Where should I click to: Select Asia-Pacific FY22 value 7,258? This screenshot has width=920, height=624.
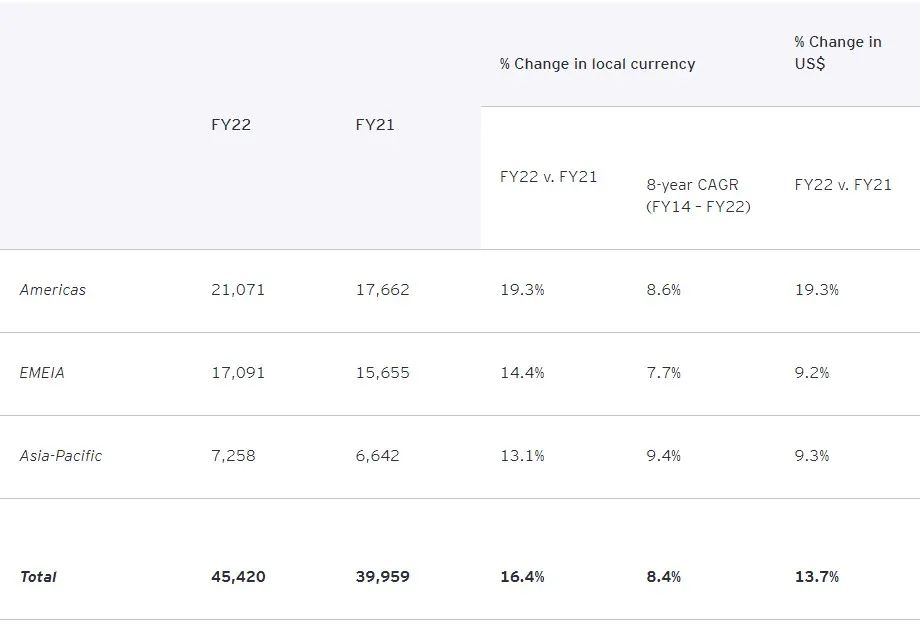coord(233,456)
